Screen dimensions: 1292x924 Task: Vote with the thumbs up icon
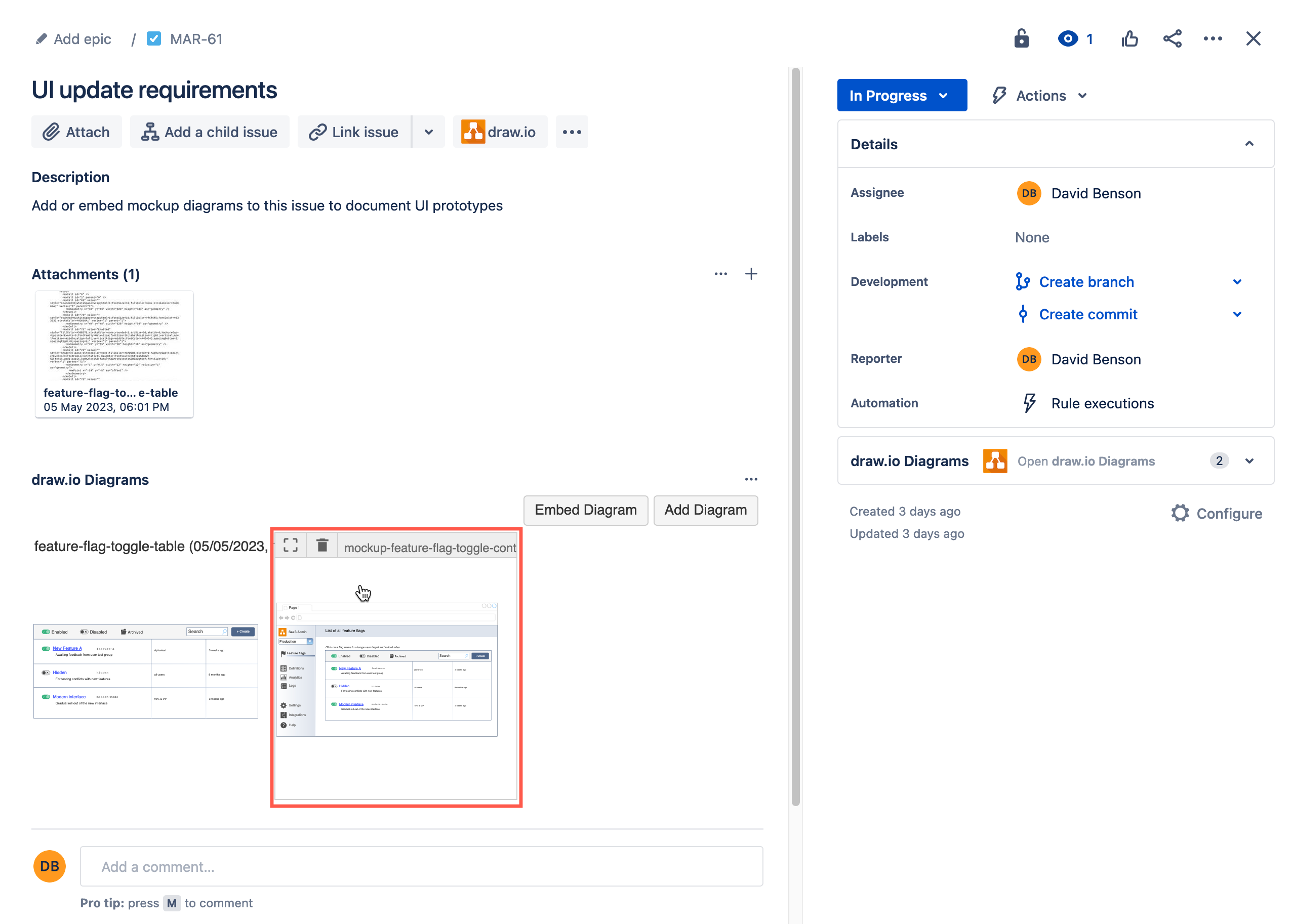click(1130, 38)
